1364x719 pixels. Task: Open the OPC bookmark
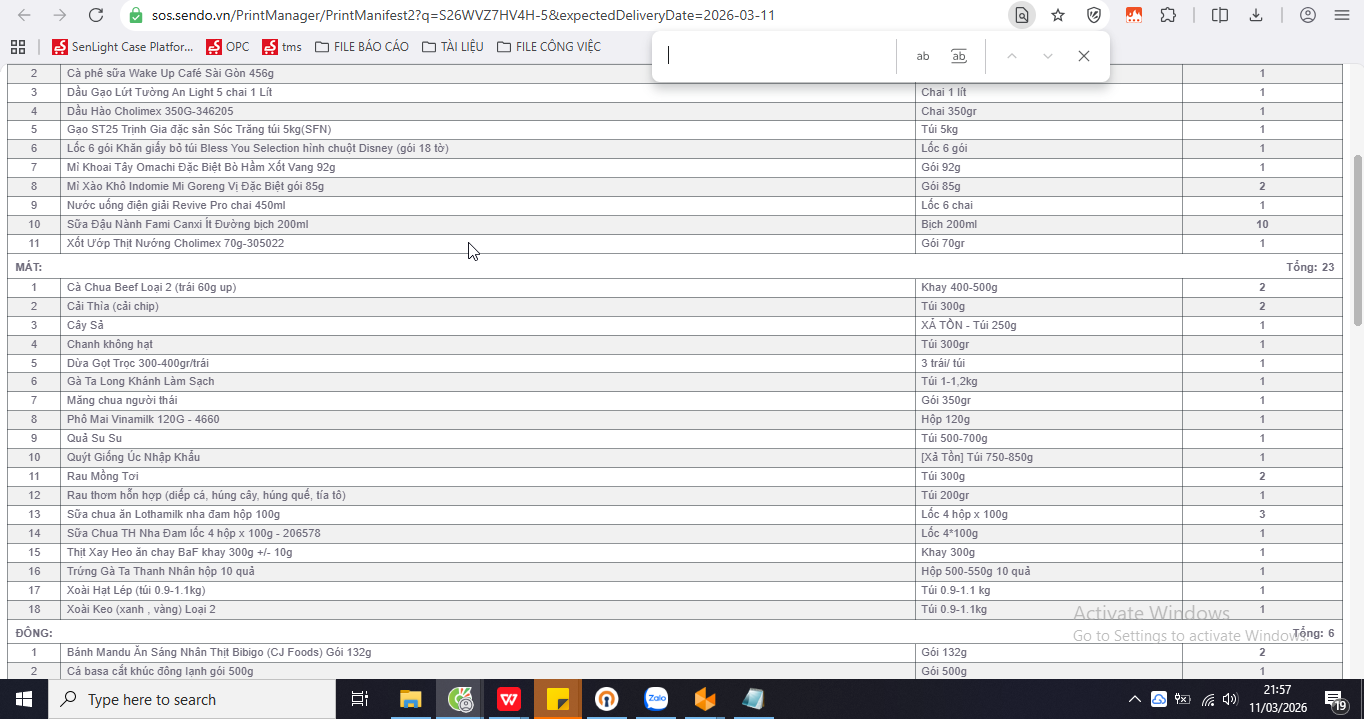pyautogui.click(x=228, y=46)
